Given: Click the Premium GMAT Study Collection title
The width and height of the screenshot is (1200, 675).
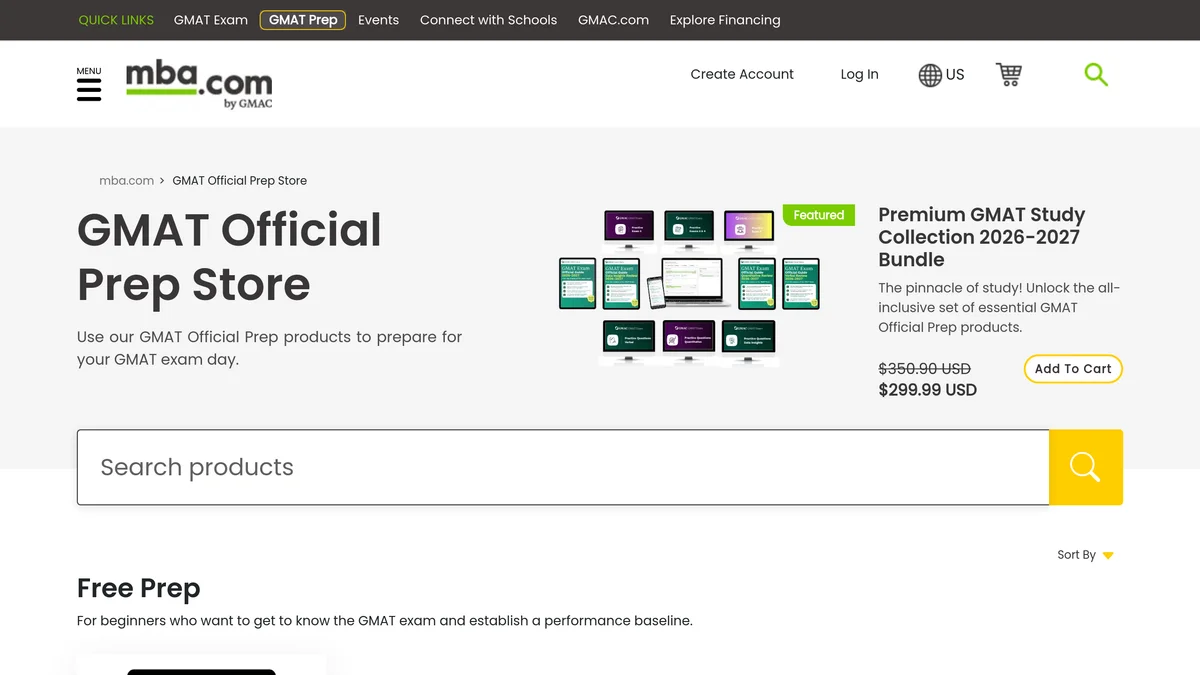Looking at the screenshot, I should coord(982,237).
